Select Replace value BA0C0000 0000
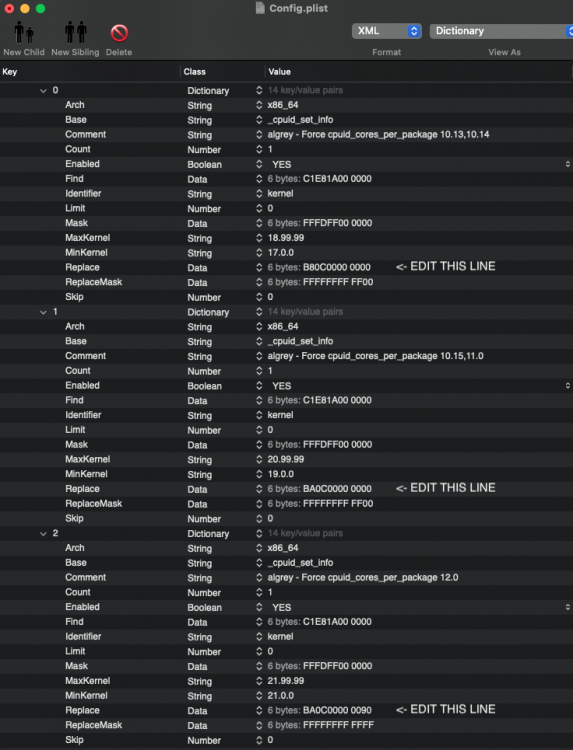 [337, 489]
